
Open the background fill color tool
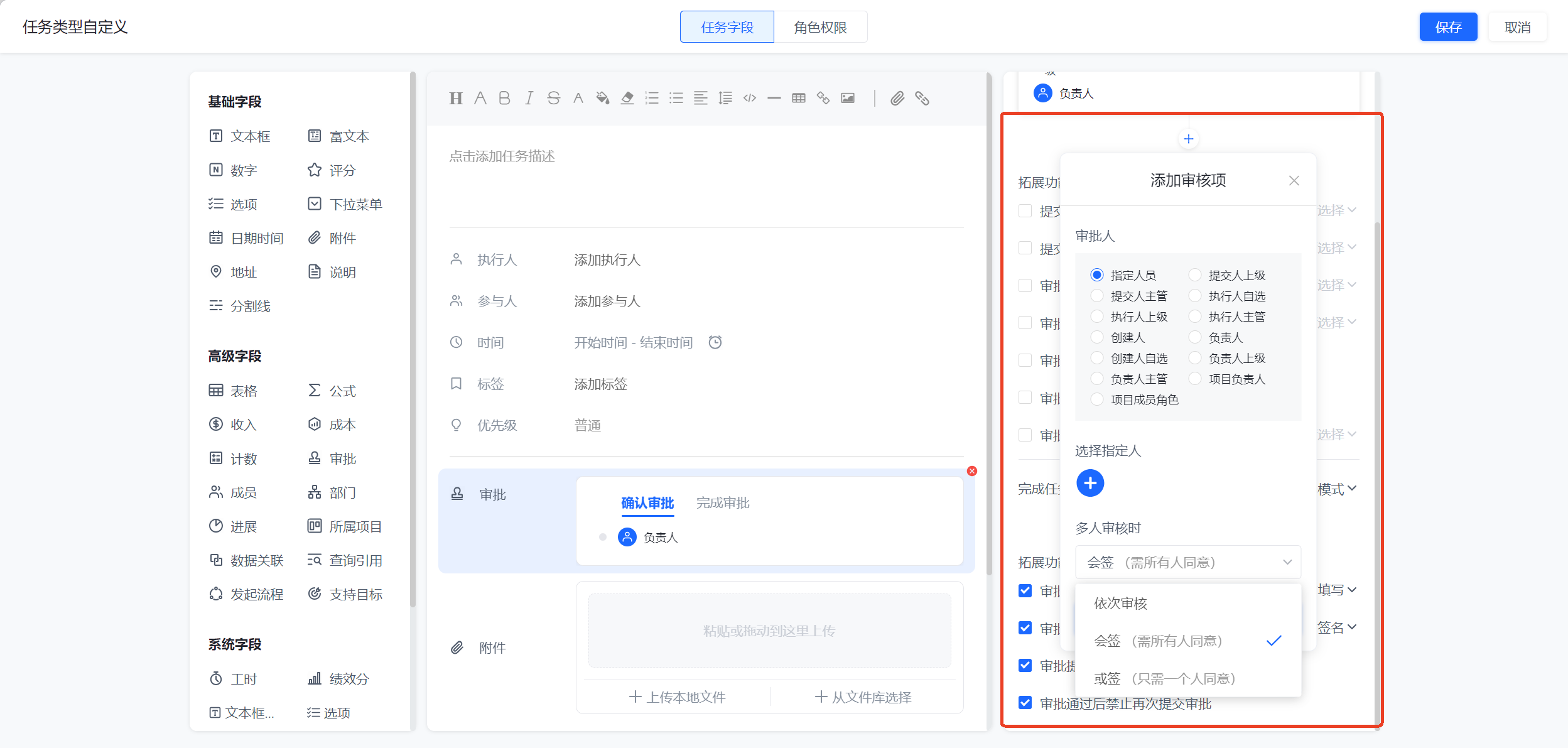[x=603, y=99]
